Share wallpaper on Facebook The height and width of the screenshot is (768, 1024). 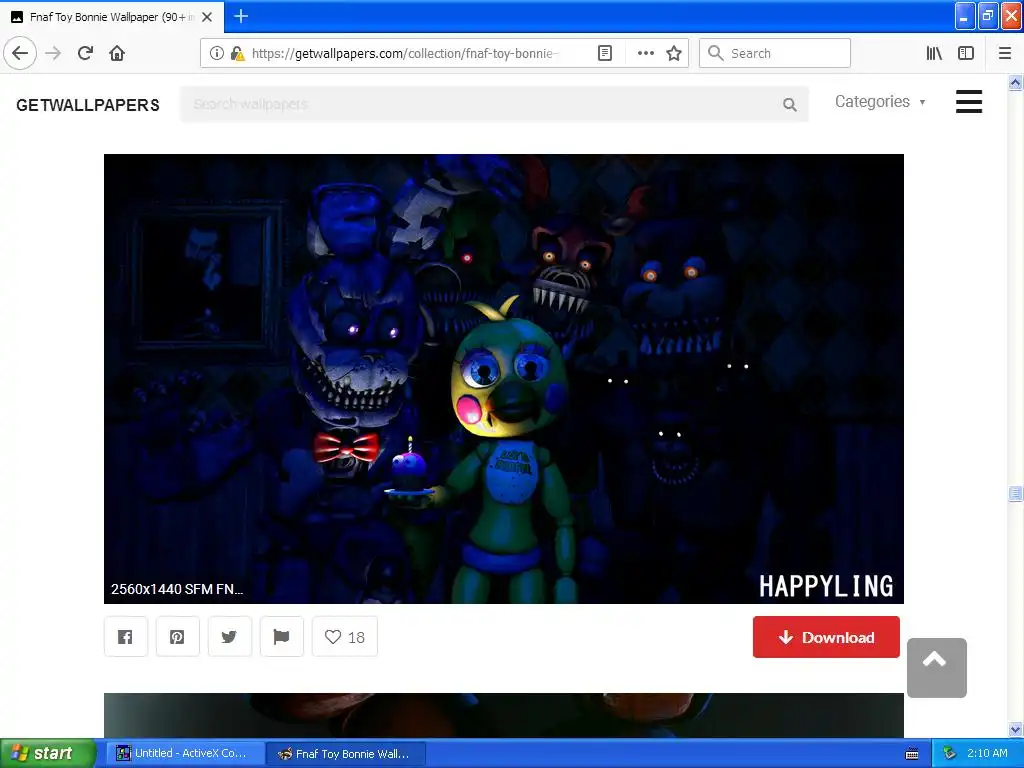pos(125,637)
